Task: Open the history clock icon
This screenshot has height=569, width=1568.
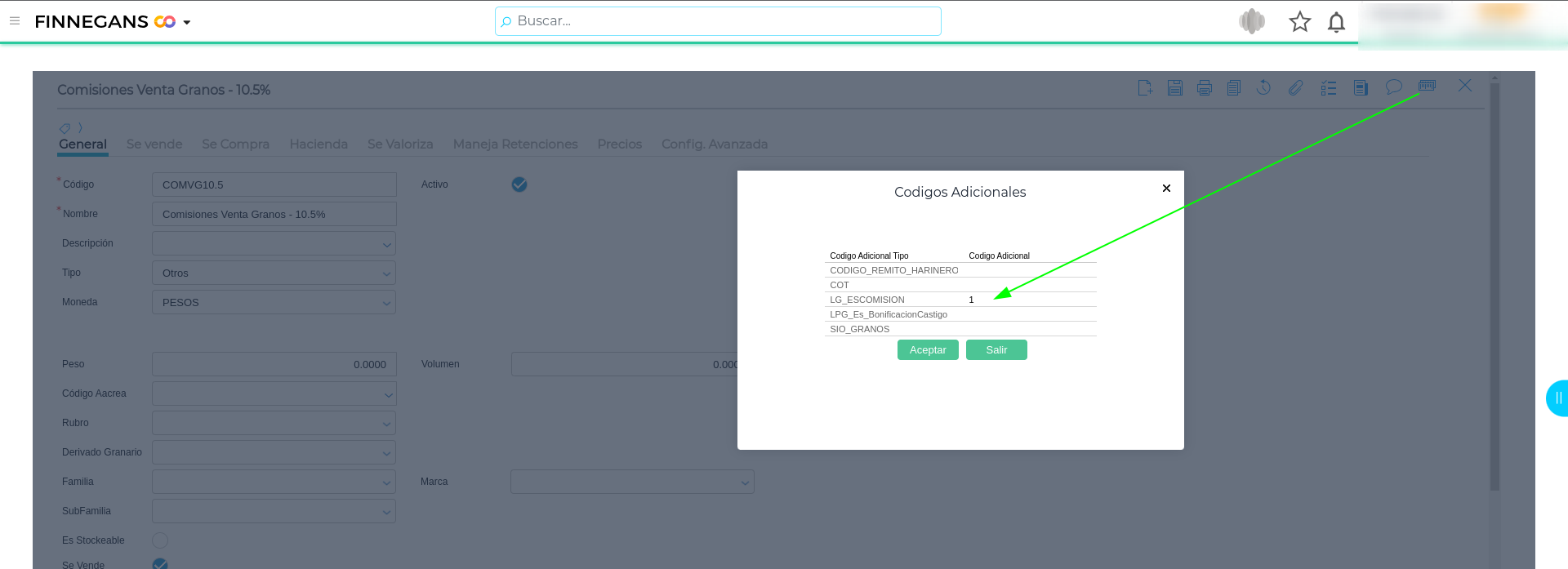Action: 1263,87
